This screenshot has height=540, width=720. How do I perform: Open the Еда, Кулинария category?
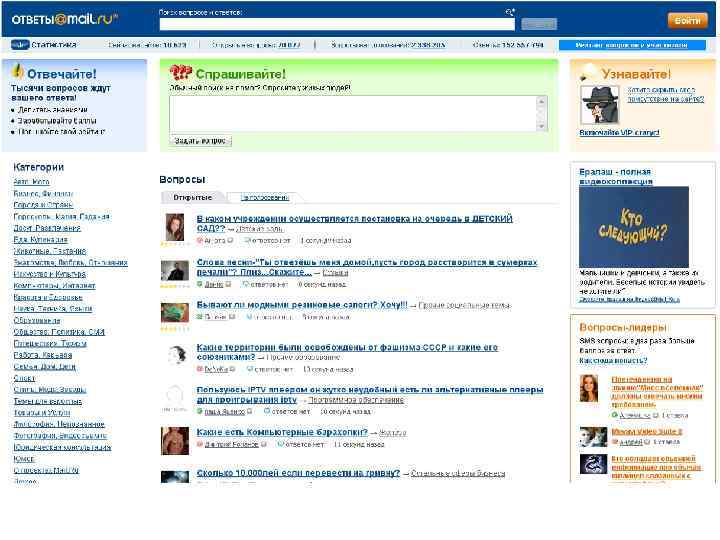click(40, 239)
